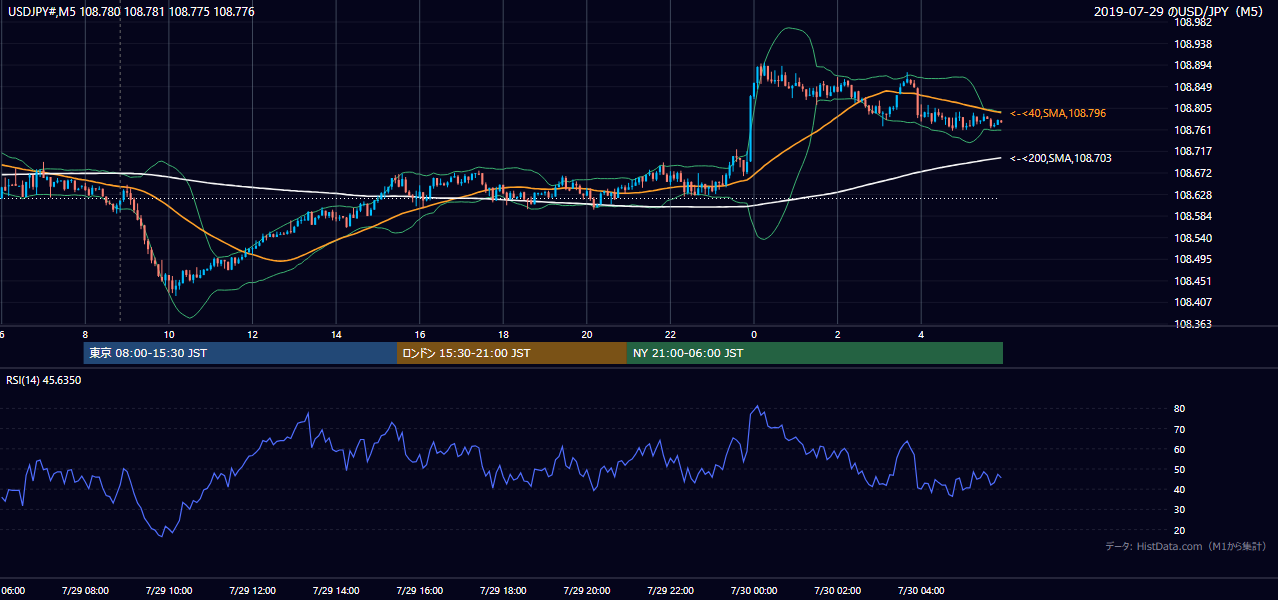Click RSI scale value 50
Screen dimensions: 1278x600
click(1180, 469)
